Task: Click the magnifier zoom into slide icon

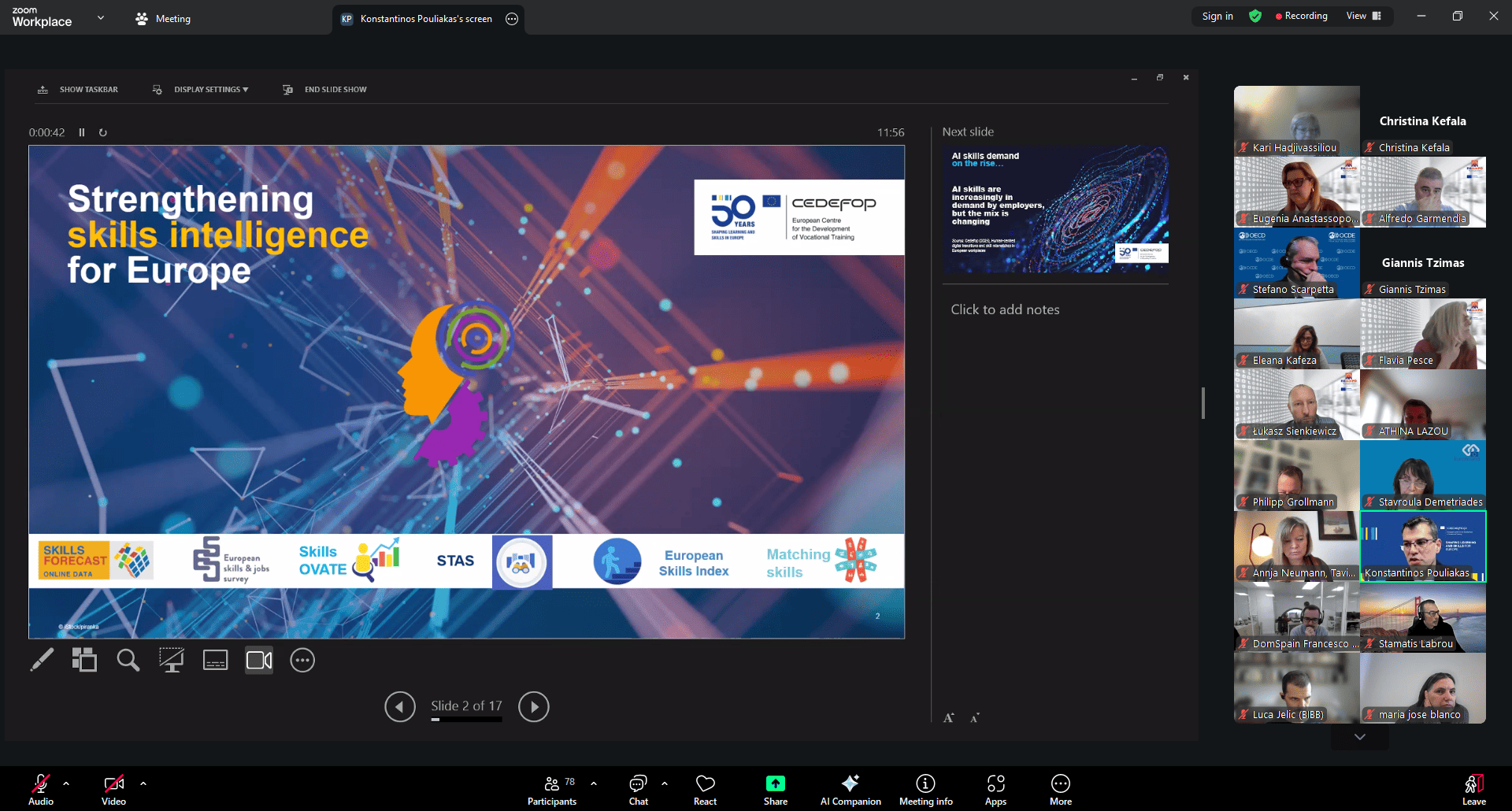Action: pyautogui.click(x=128, y=660)
